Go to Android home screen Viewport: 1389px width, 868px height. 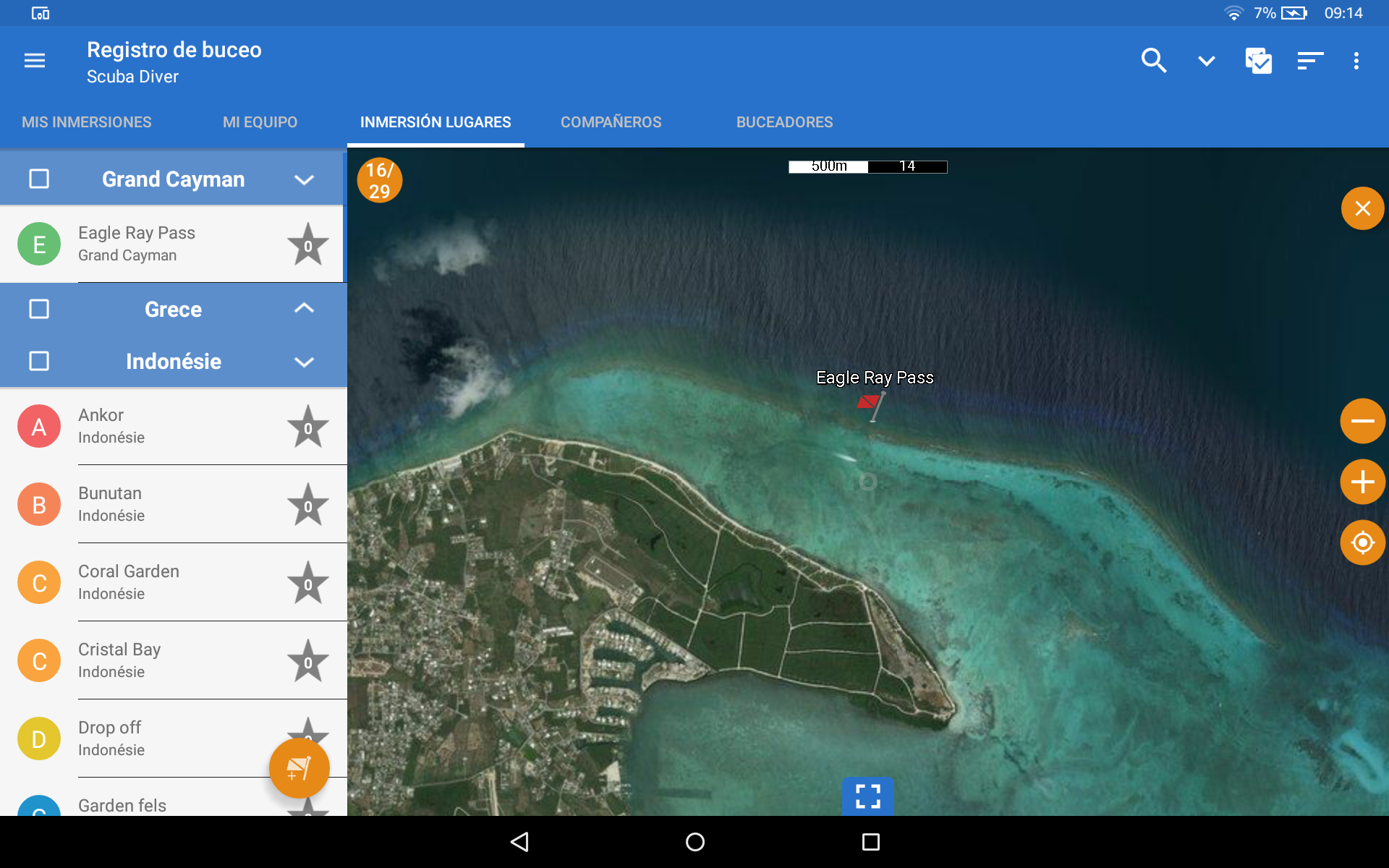tap(695, 842)
